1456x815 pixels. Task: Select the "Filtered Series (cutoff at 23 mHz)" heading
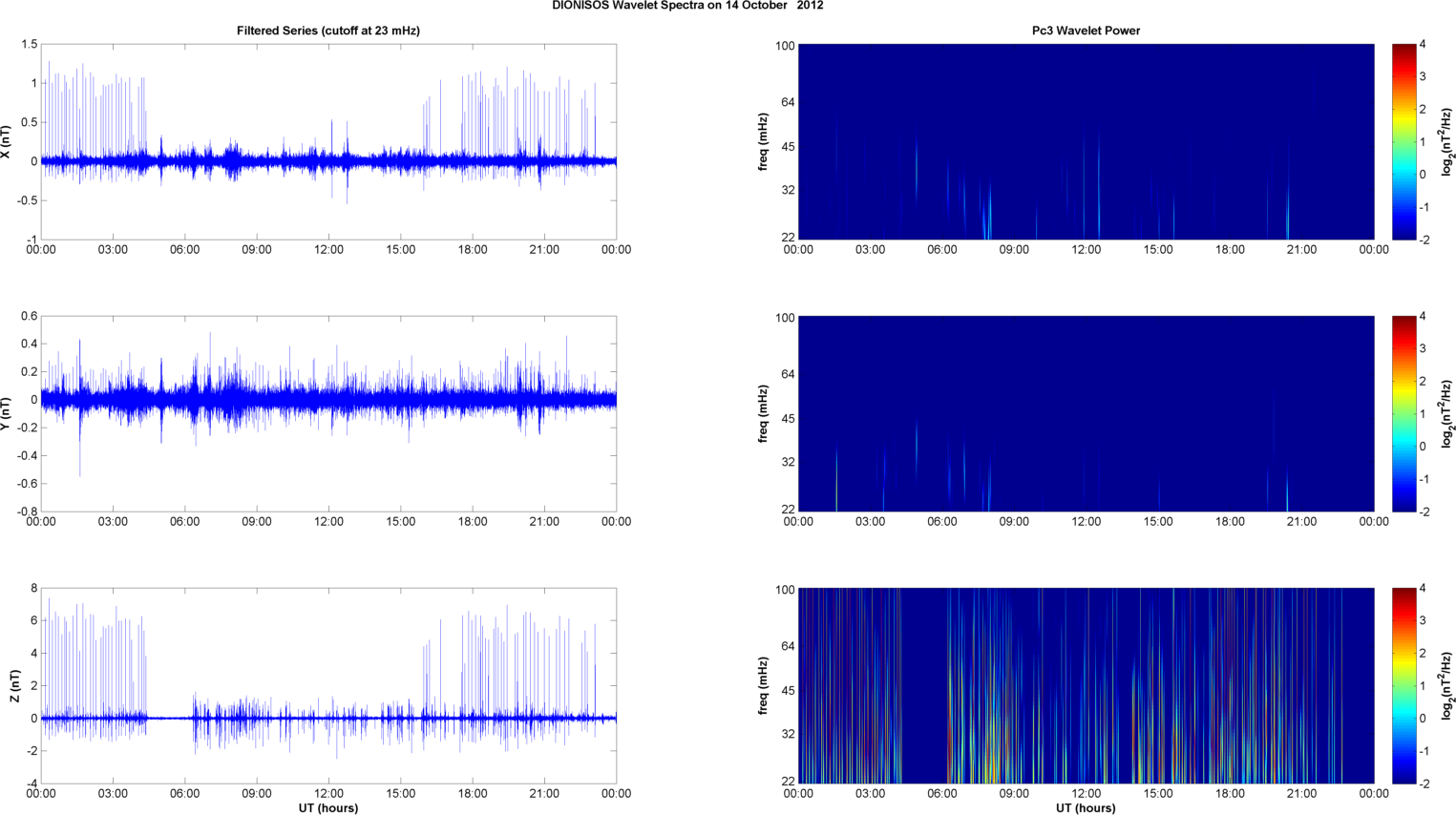(x=328, y=31)
